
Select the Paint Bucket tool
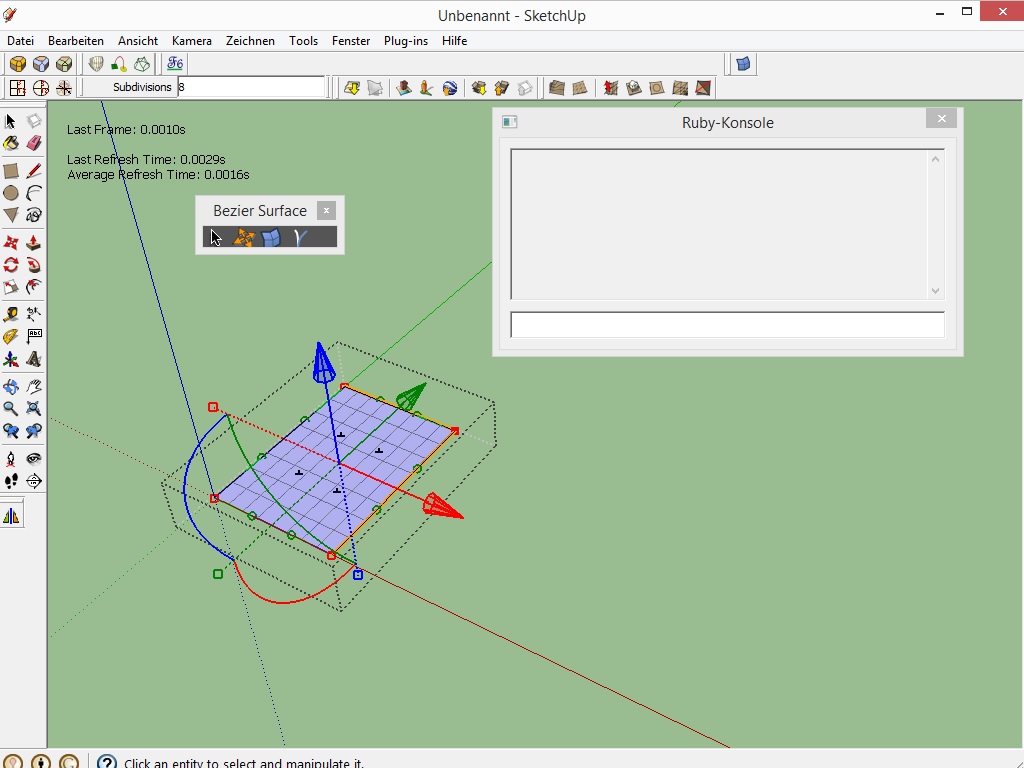(x=11, y=144)
